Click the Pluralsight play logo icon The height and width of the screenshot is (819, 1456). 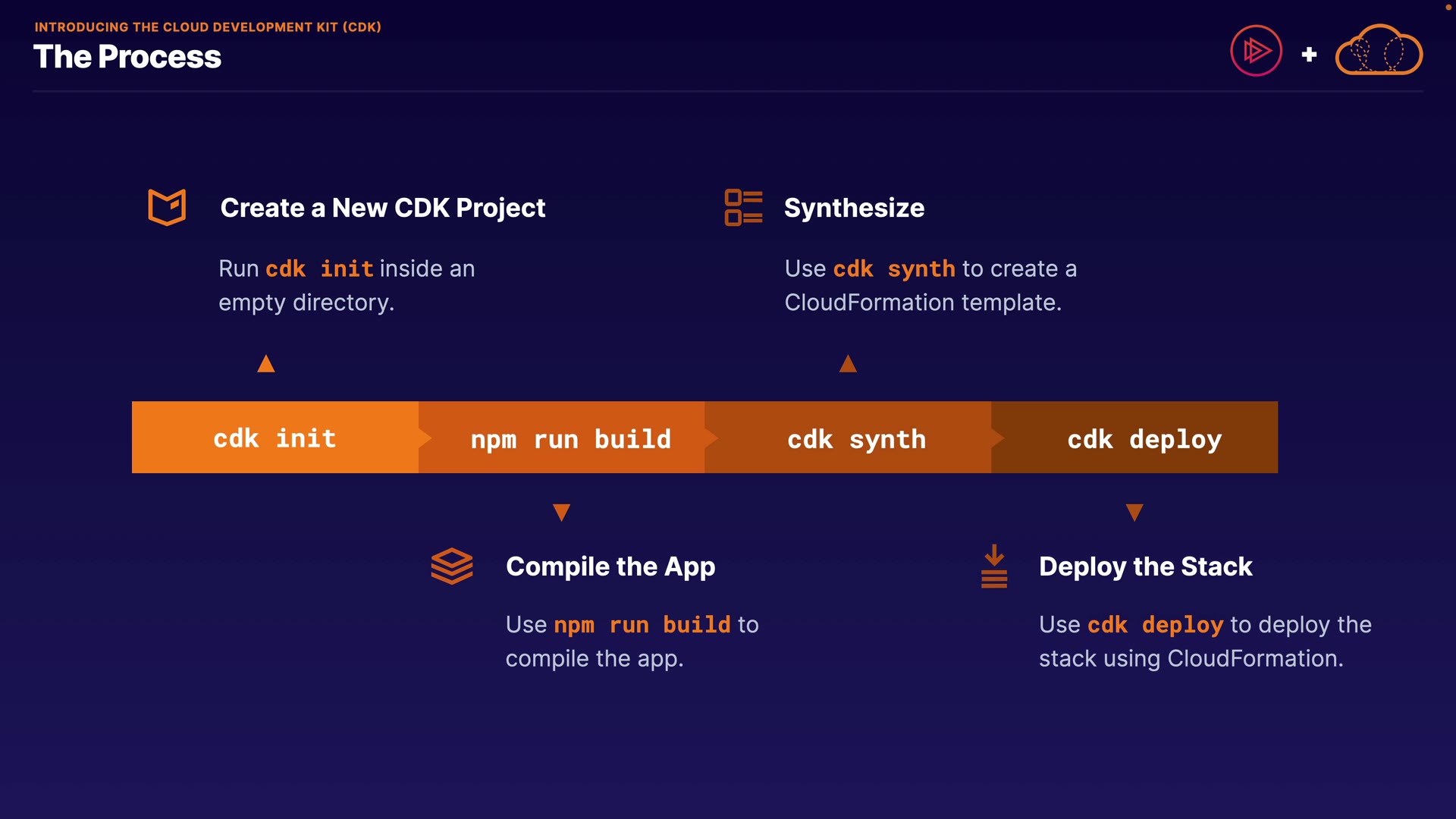pyautogui.click(x=1256, y=52)
